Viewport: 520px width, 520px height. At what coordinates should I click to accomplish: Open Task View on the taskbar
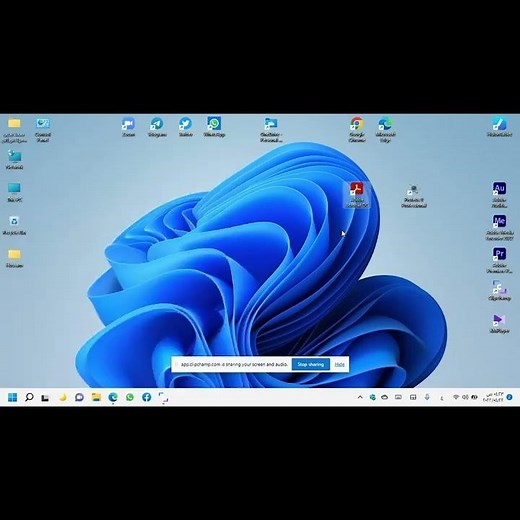click(45, 397)
